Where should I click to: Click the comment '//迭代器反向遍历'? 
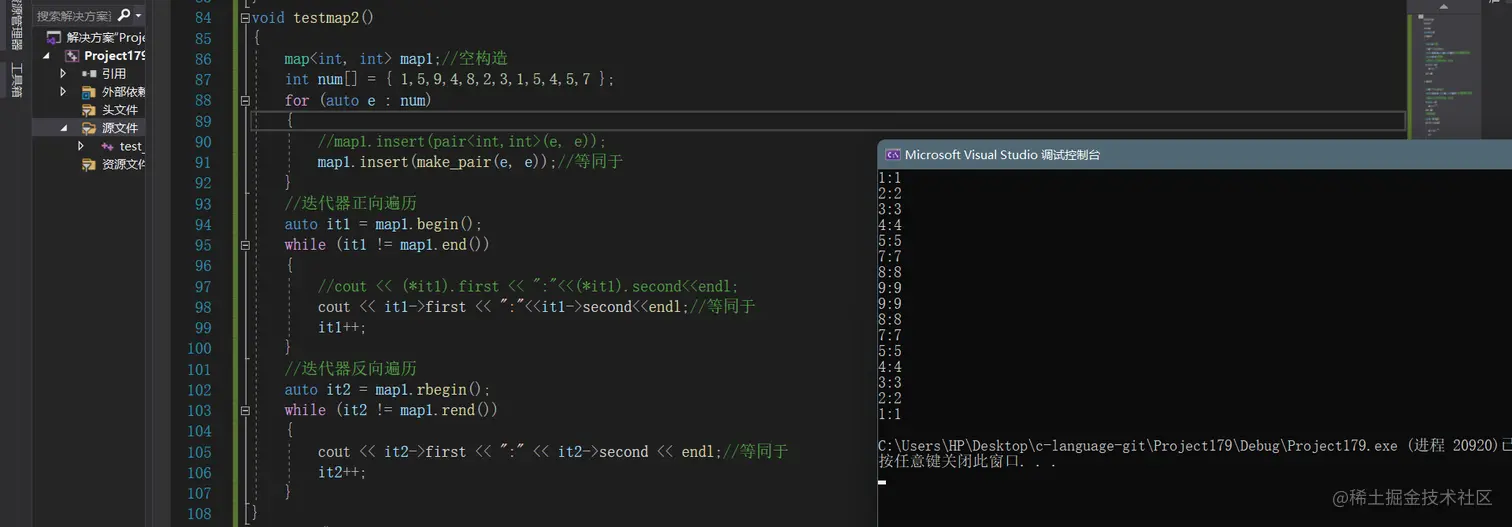click(x=351, y=369)
